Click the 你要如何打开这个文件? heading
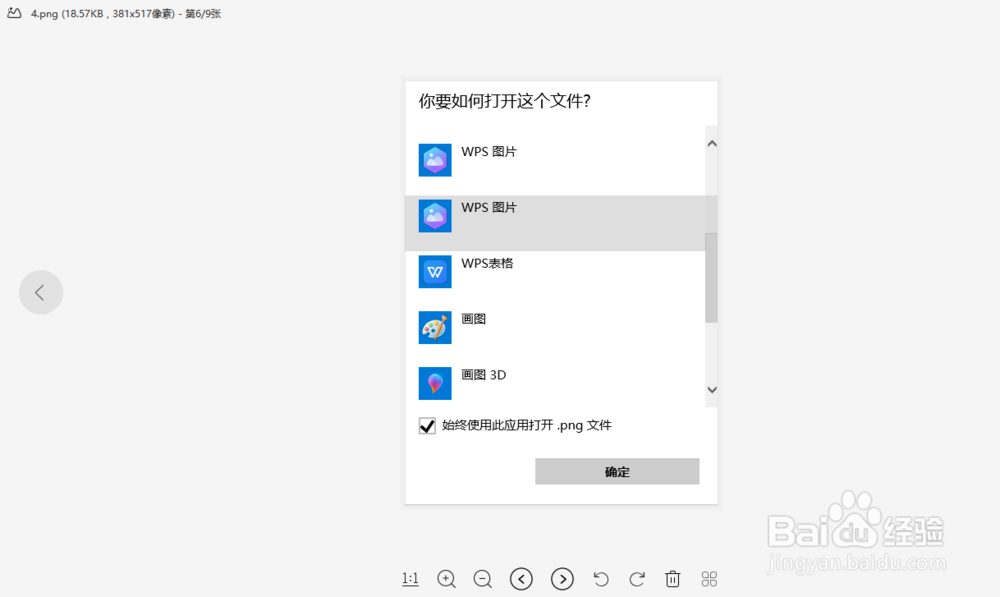 504,101
